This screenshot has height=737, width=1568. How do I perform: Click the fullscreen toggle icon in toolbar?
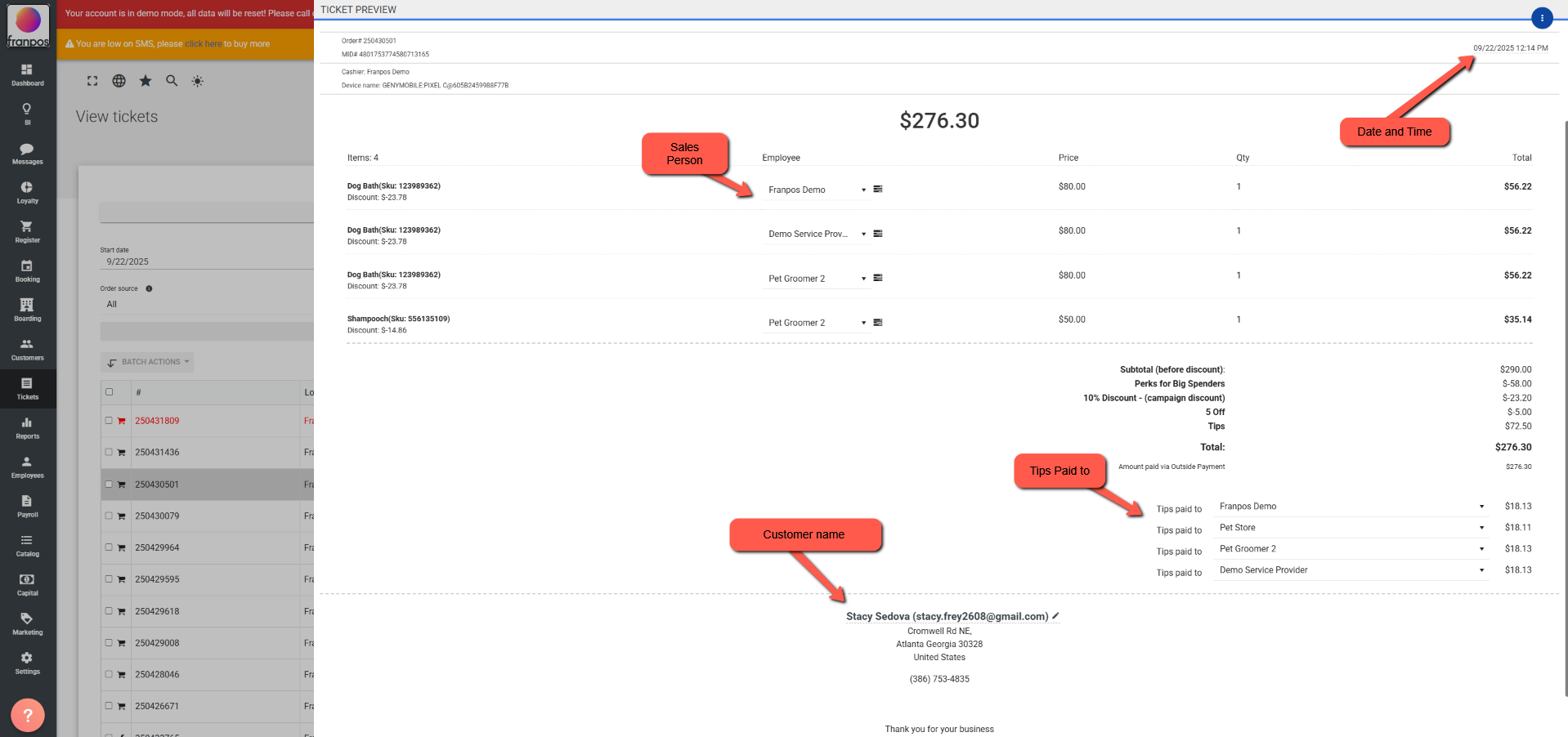[92, 81]
